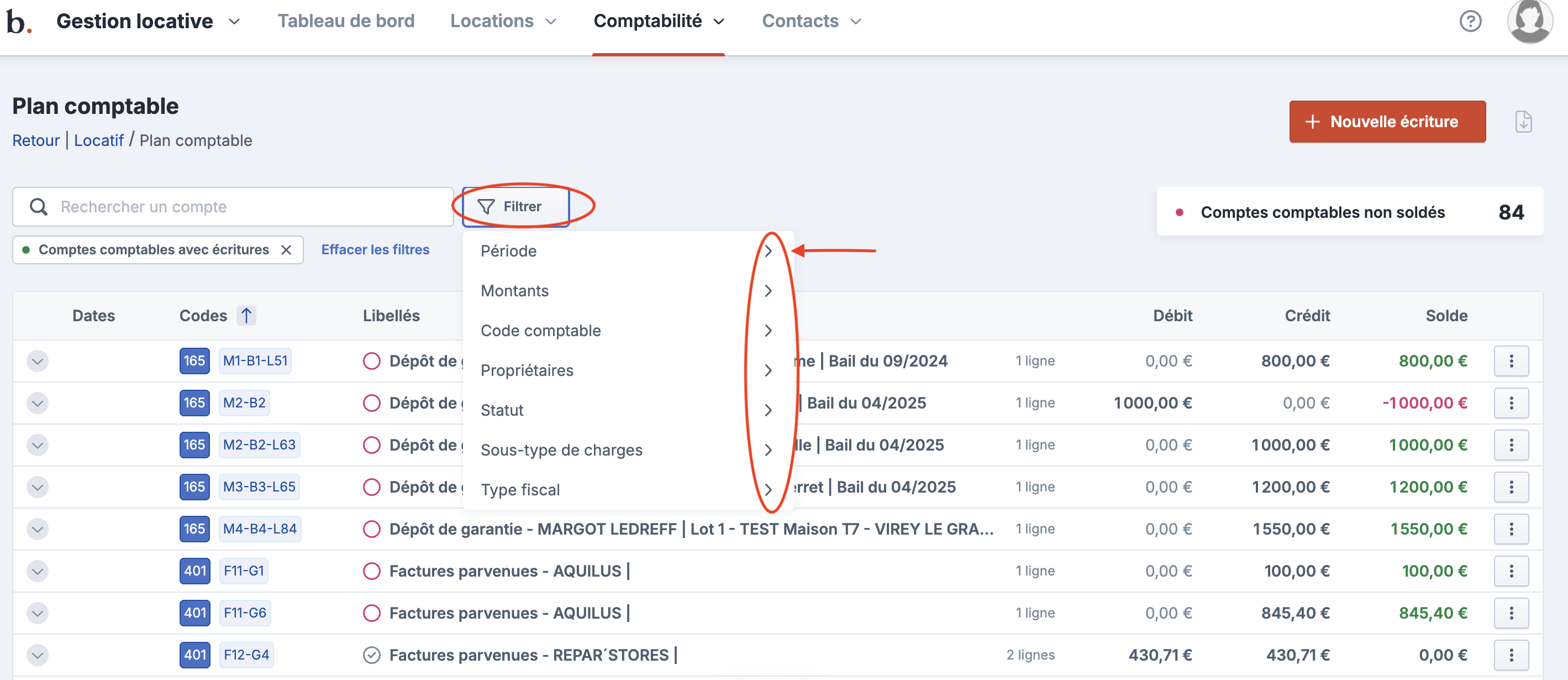1568x680 pixels.
Task: Click the b. logo home icon
Action: (18, 22)
